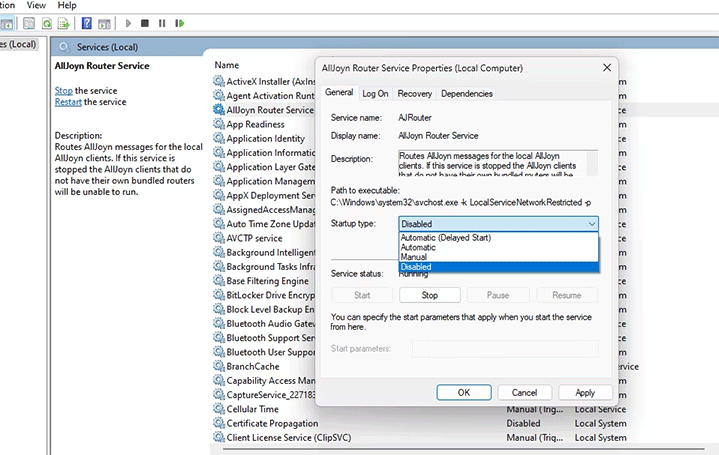
Task: Click the Start parameters input field
Action: [x=505, y=349]
